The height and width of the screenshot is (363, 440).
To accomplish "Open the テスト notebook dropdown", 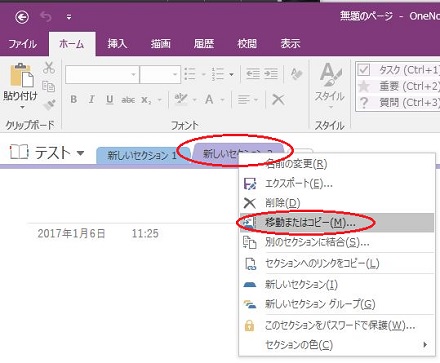I will tap(80, 153).
